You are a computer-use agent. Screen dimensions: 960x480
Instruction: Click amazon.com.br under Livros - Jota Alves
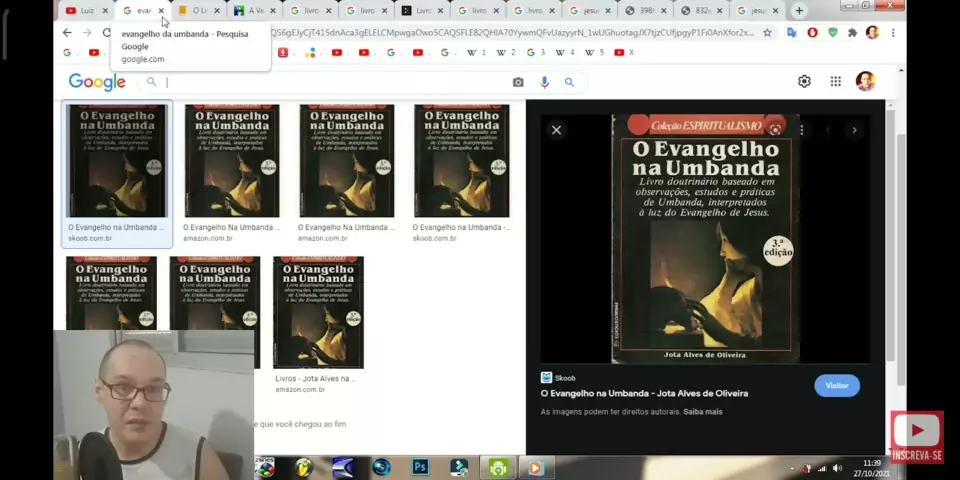click(301, 389)
